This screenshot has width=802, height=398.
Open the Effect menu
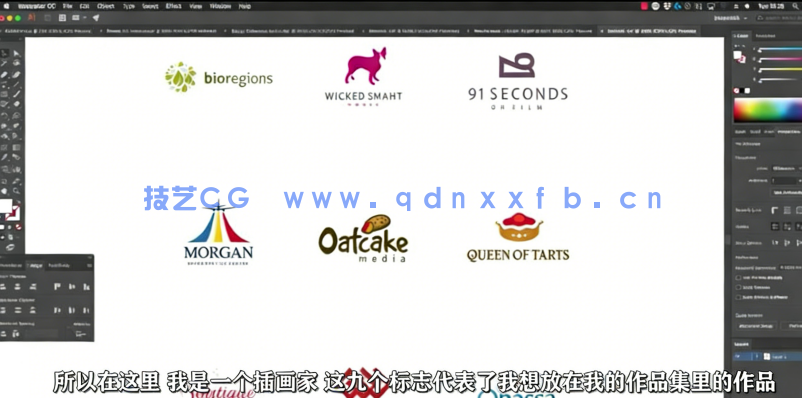click(x=174, y=6)
